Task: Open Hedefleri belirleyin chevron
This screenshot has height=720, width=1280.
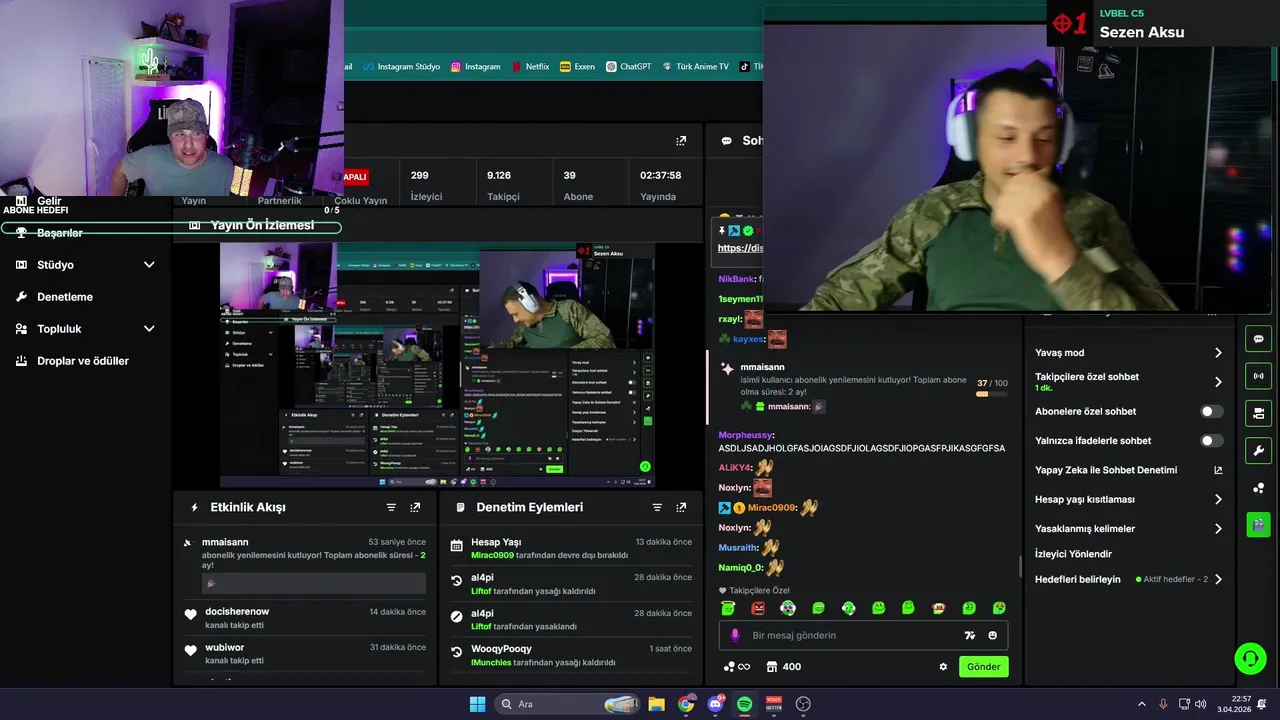Action: point(1218,579)
